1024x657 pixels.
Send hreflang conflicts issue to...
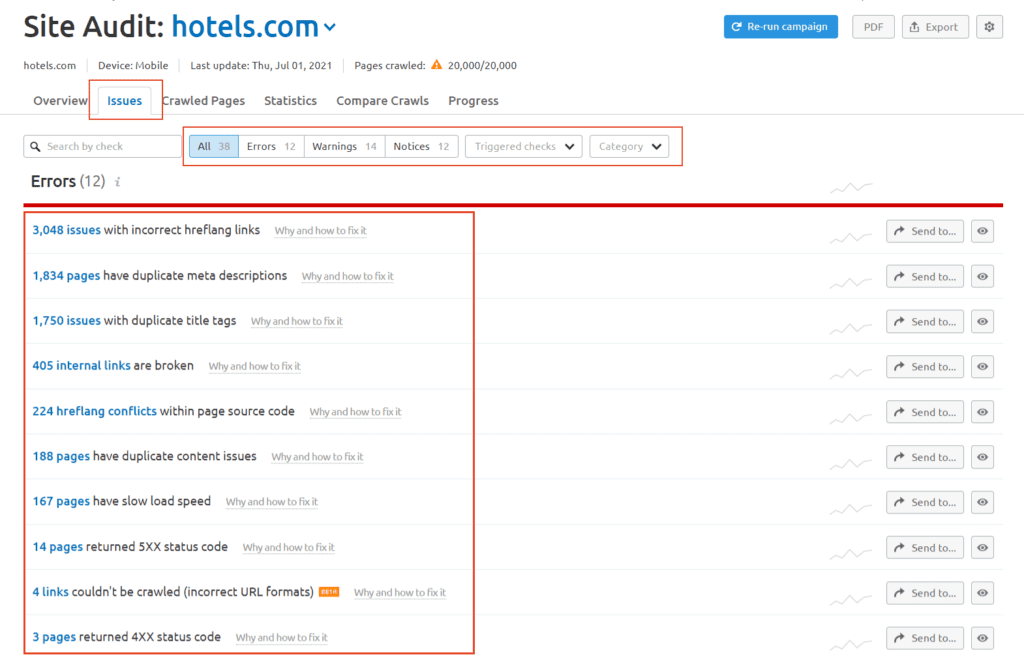click(x=925, y=412)
